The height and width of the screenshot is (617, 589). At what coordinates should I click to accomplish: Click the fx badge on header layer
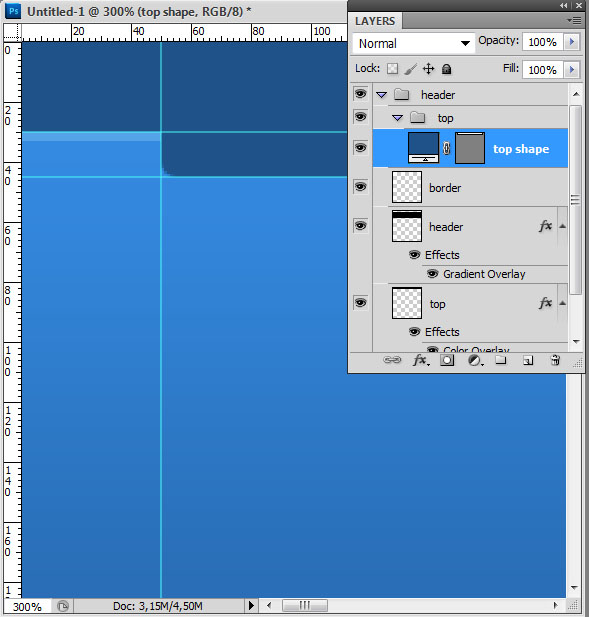pos(546,226)
